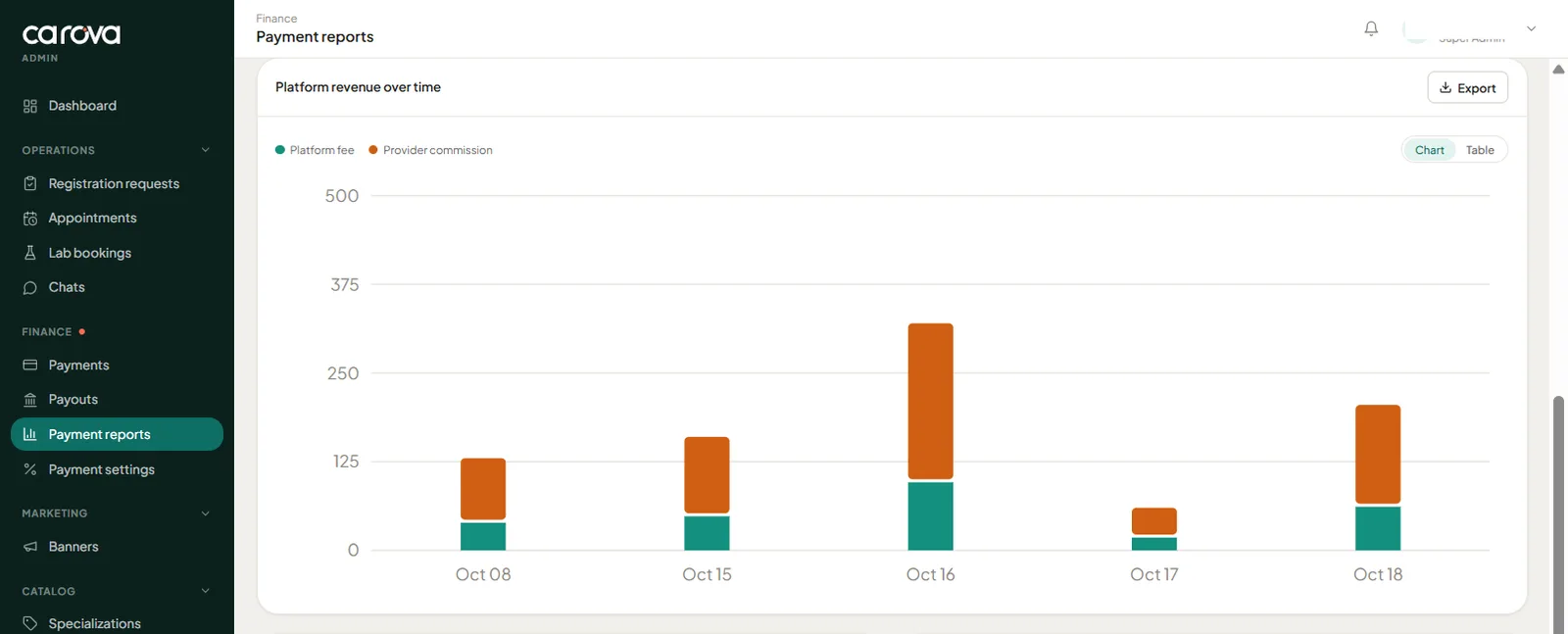Click the Oct 18 platform fee bar
This screenshot has height=634, width=1568.
[x=1378, y=528]
